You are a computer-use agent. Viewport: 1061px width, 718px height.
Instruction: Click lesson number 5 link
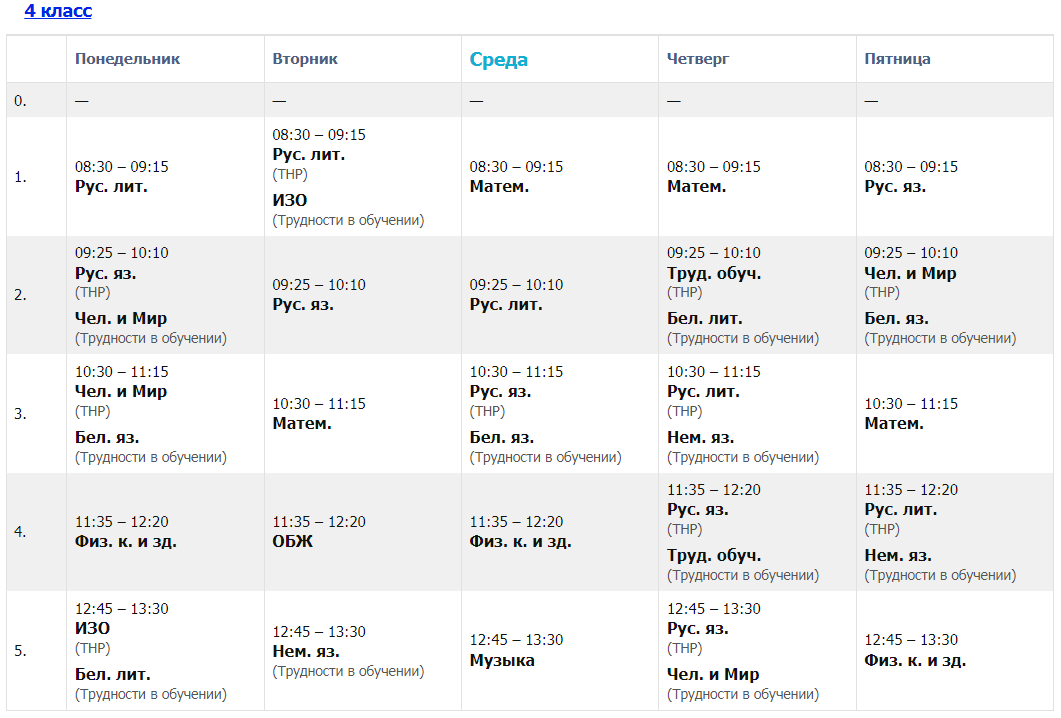(x=20, y=650)
